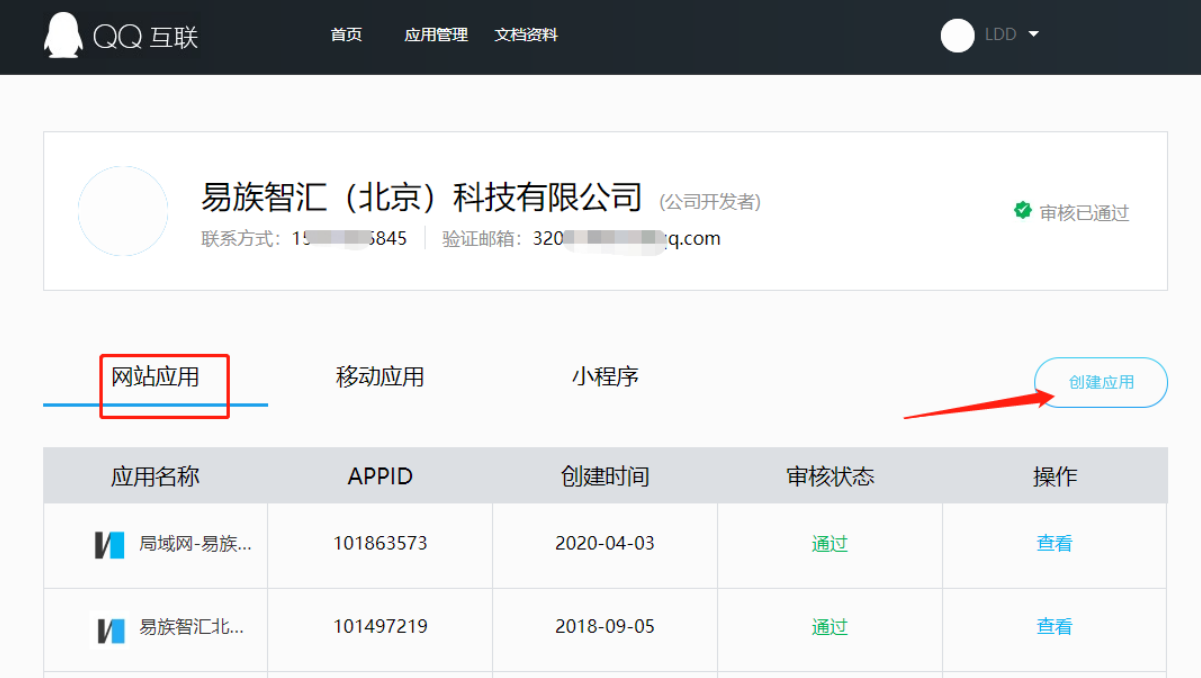The width and height of the screenshot is (1201, 678).
Task: Open 应用管理 in top navigation
Action: 436,35
